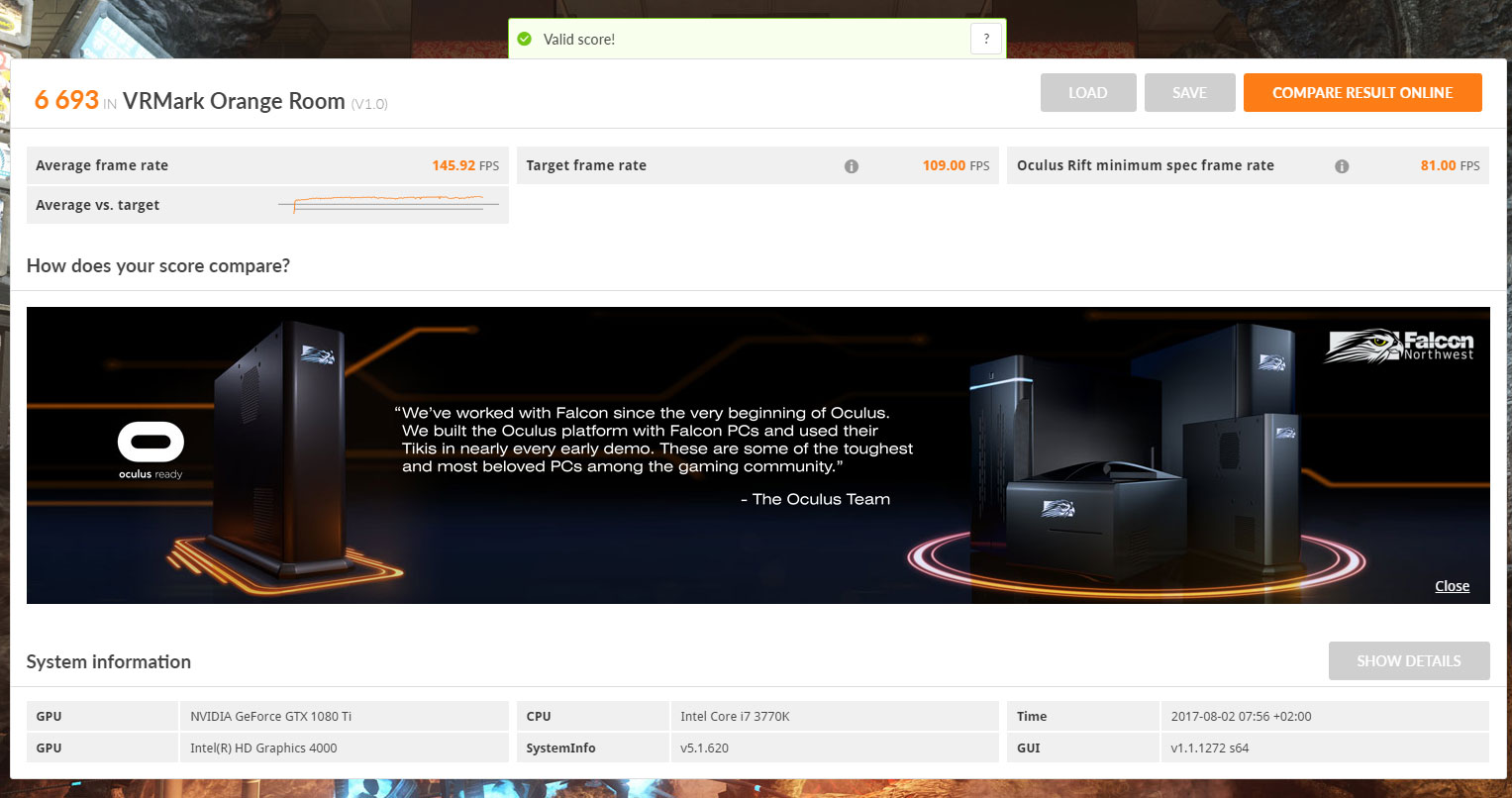Click the How does your score compare heading
The height and width of the screenshot is (798, 1512).
click(x=158, y=265)
